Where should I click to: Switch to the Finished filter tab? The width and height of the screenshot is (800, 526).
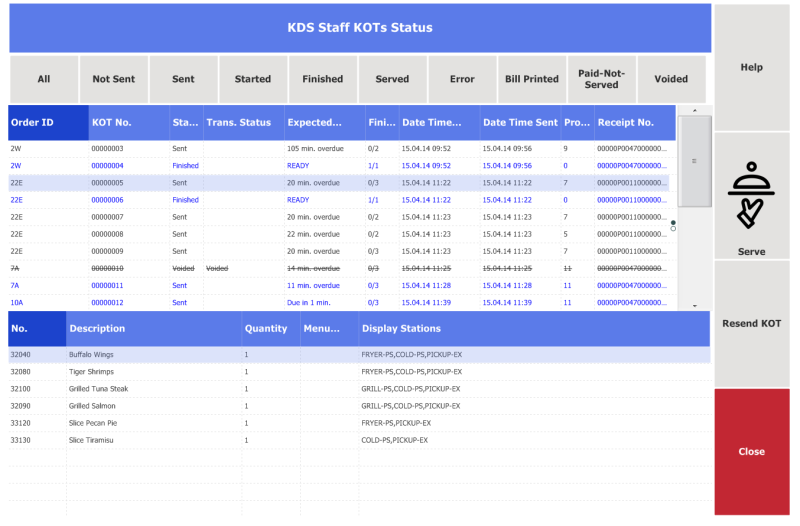point(322,79)
